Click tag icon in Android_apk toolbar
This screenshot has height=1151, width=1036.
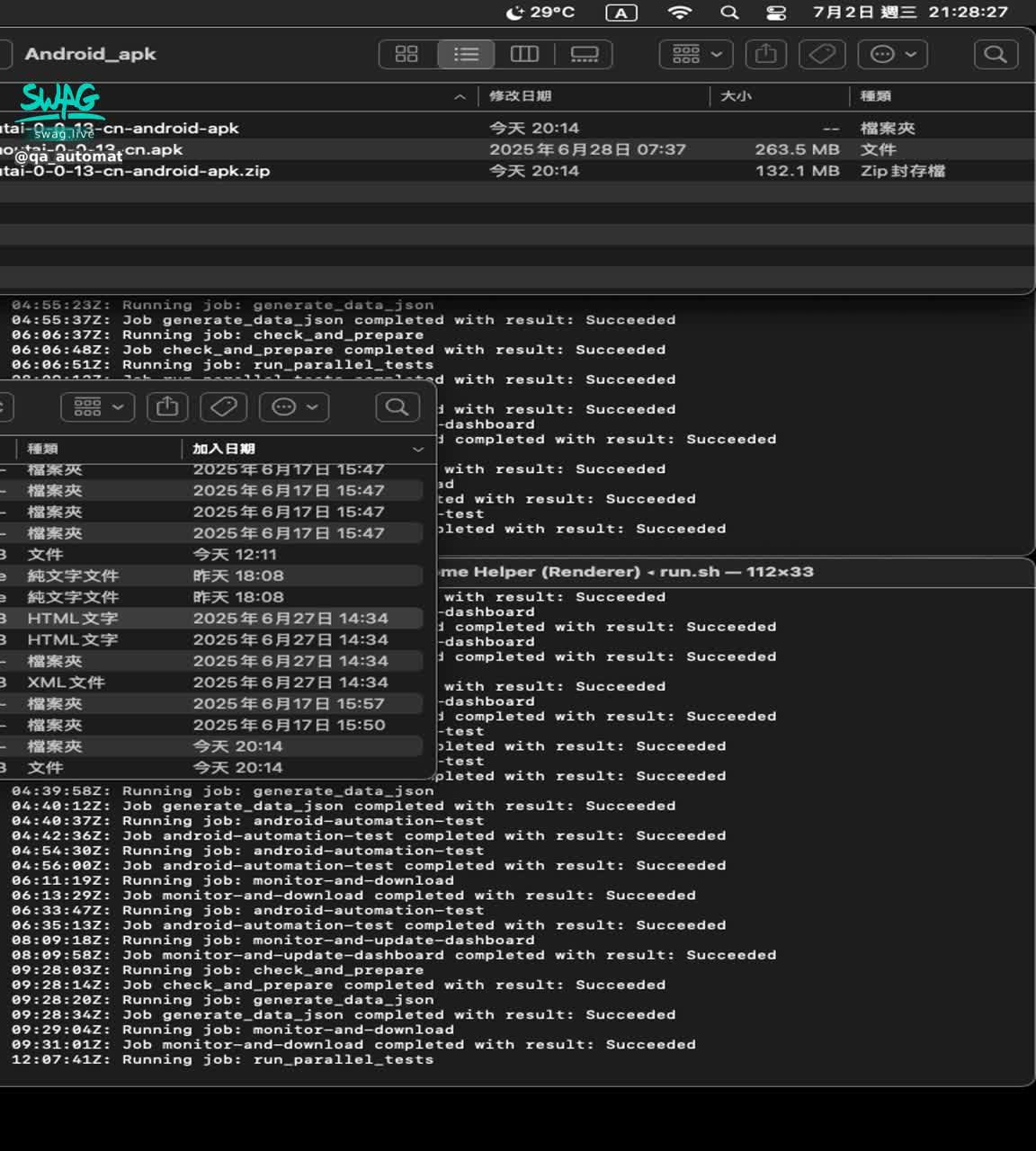click(x=822, y=54)
